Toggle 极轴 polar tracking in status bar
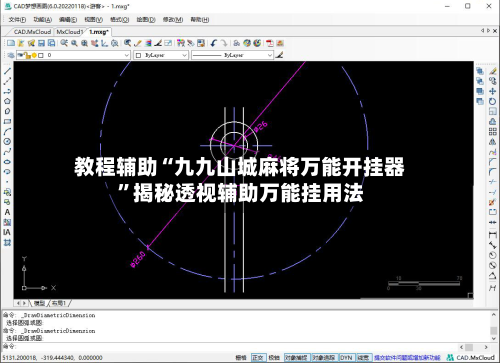Screen dimensions: 500x363 (274, 358)
